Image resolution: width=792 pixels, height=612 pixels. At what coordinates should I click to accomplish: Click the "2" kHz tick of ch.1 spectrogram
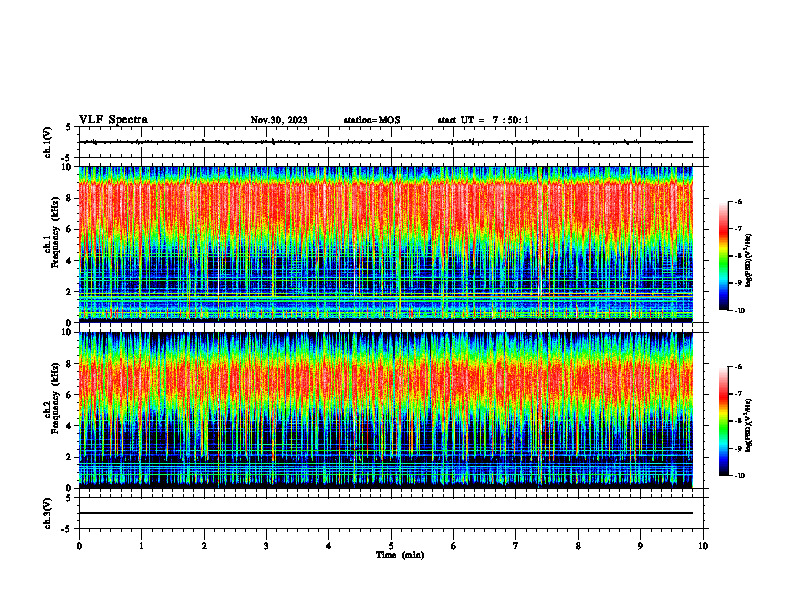tap(71, 292)
